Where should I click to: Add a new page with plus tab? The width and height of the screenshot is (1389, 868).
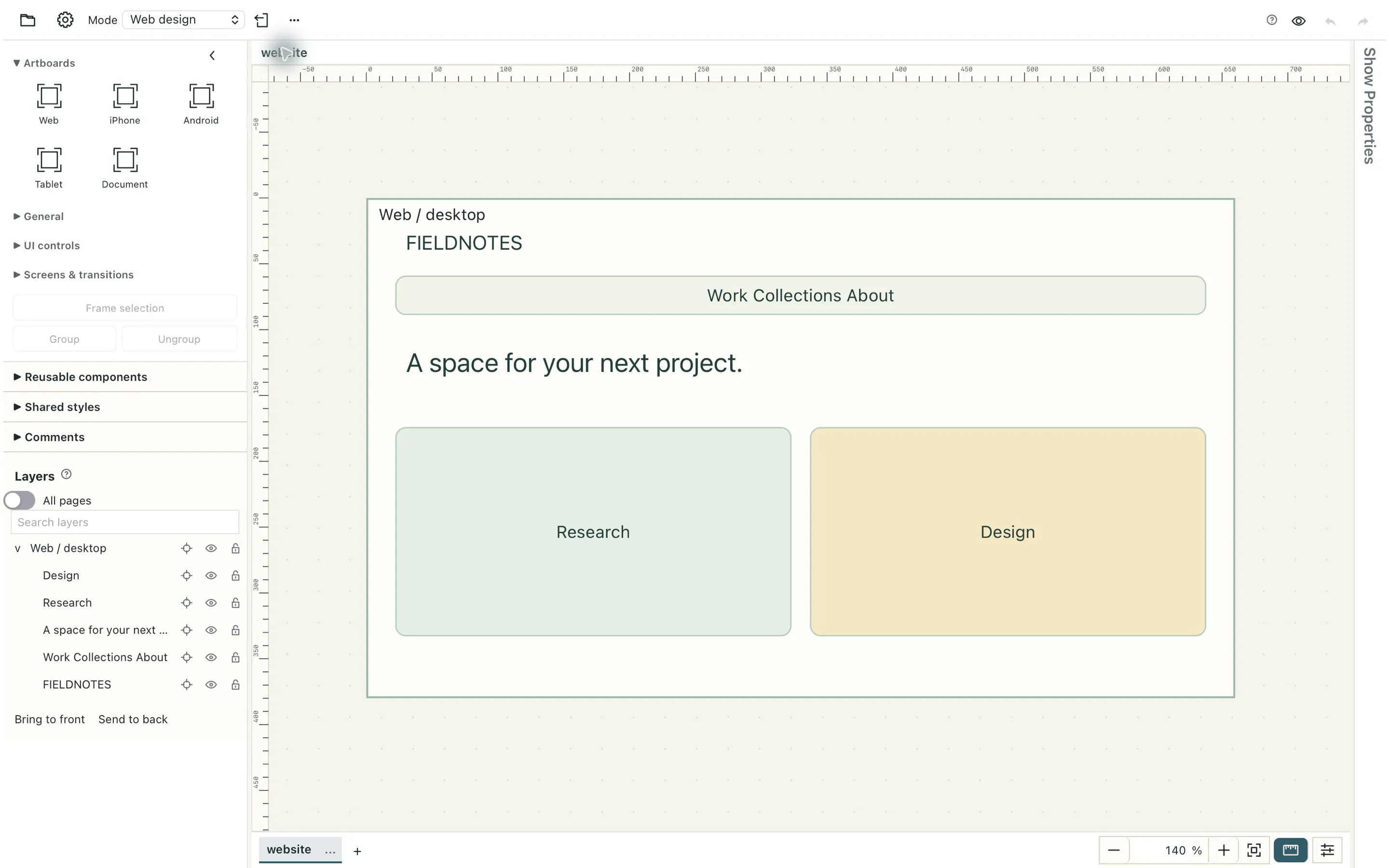(357, 851)
